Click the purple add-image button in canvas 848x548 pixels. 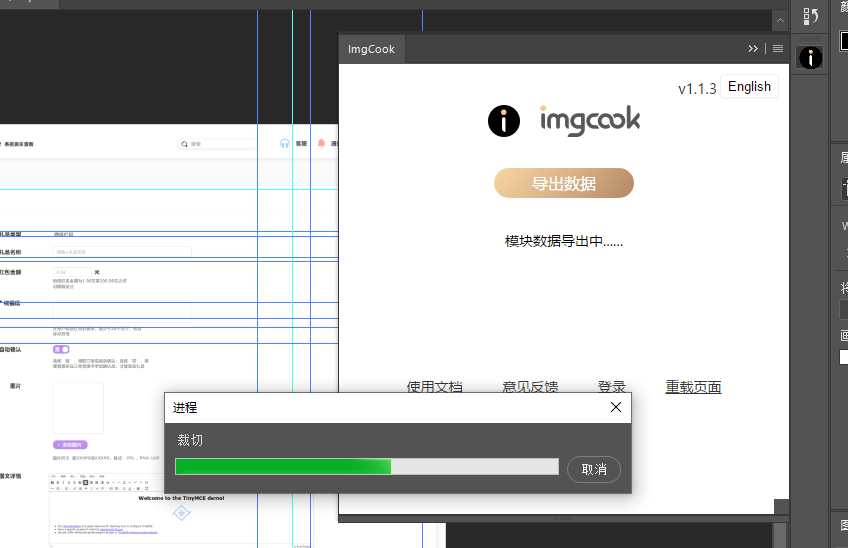(70, 445)
